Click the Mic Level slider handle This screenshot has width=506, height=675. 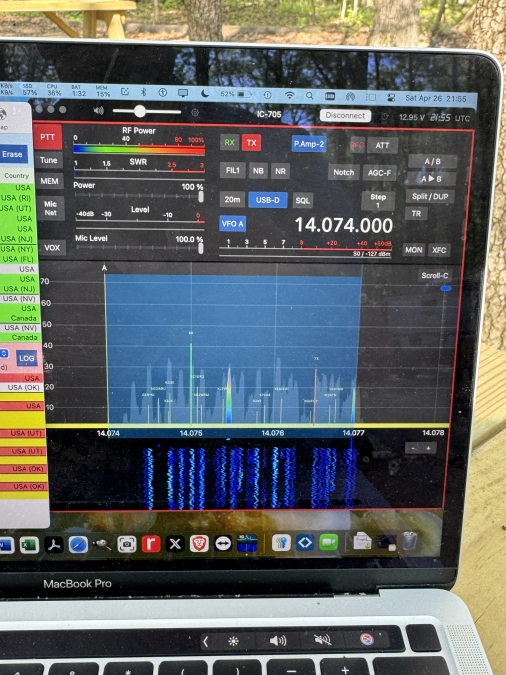tap(201, 248)
